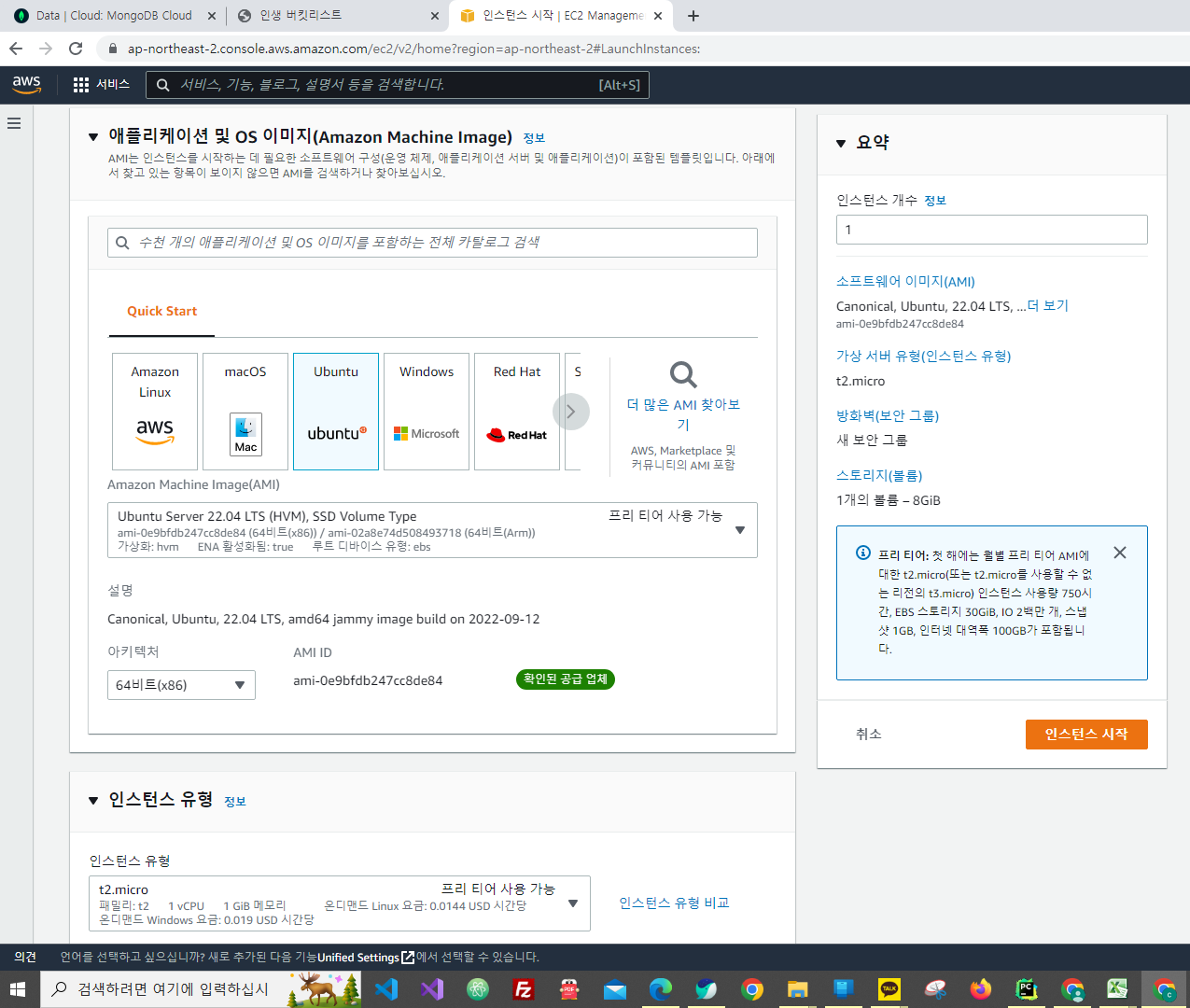The image size is (1190, 1008).
Task: Click the back arrow in the browser
Action: click(x=16, y=49)
